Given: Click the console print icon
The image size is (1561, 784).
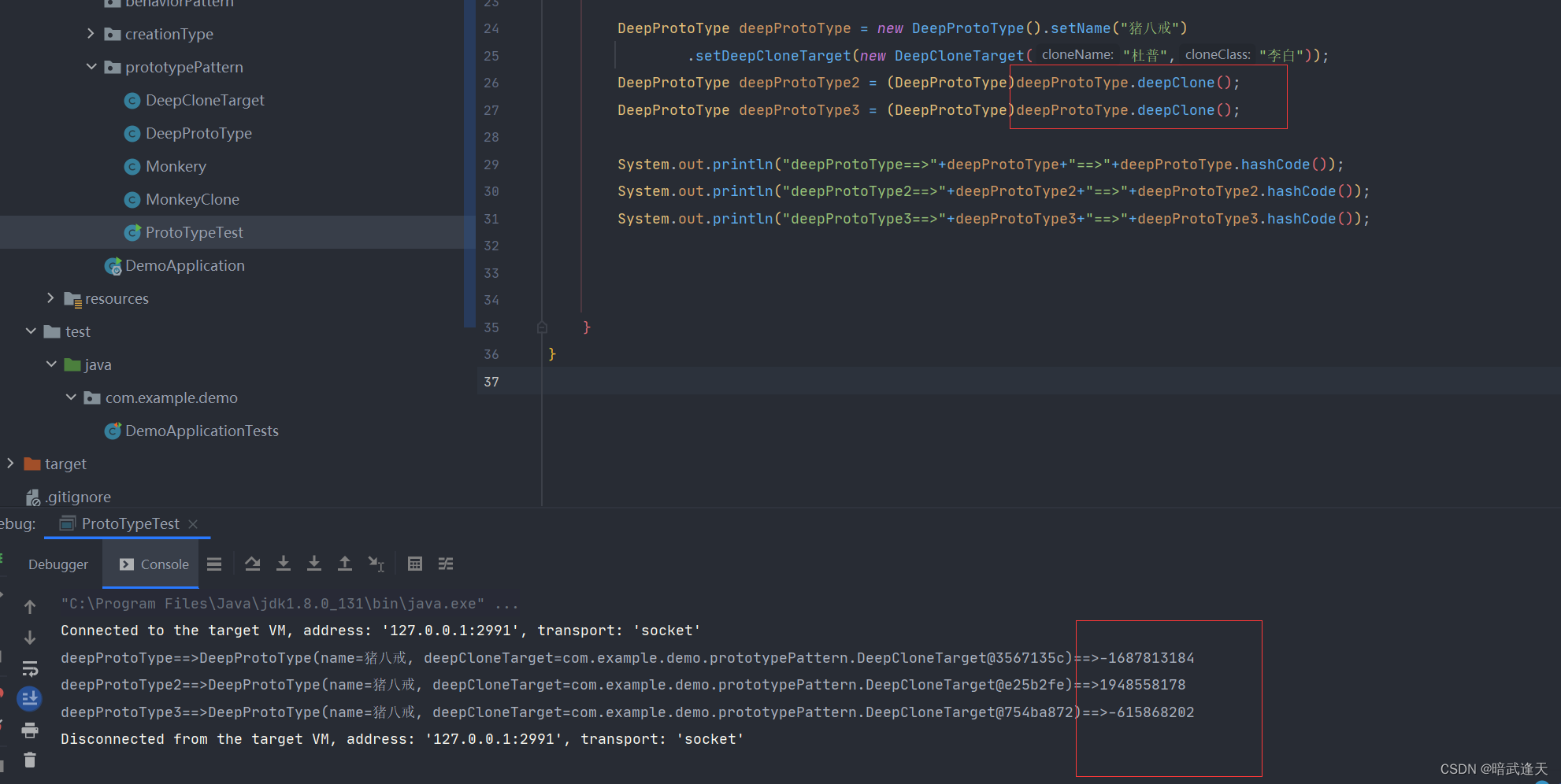Looking at the screenshot, I should 30,730.
